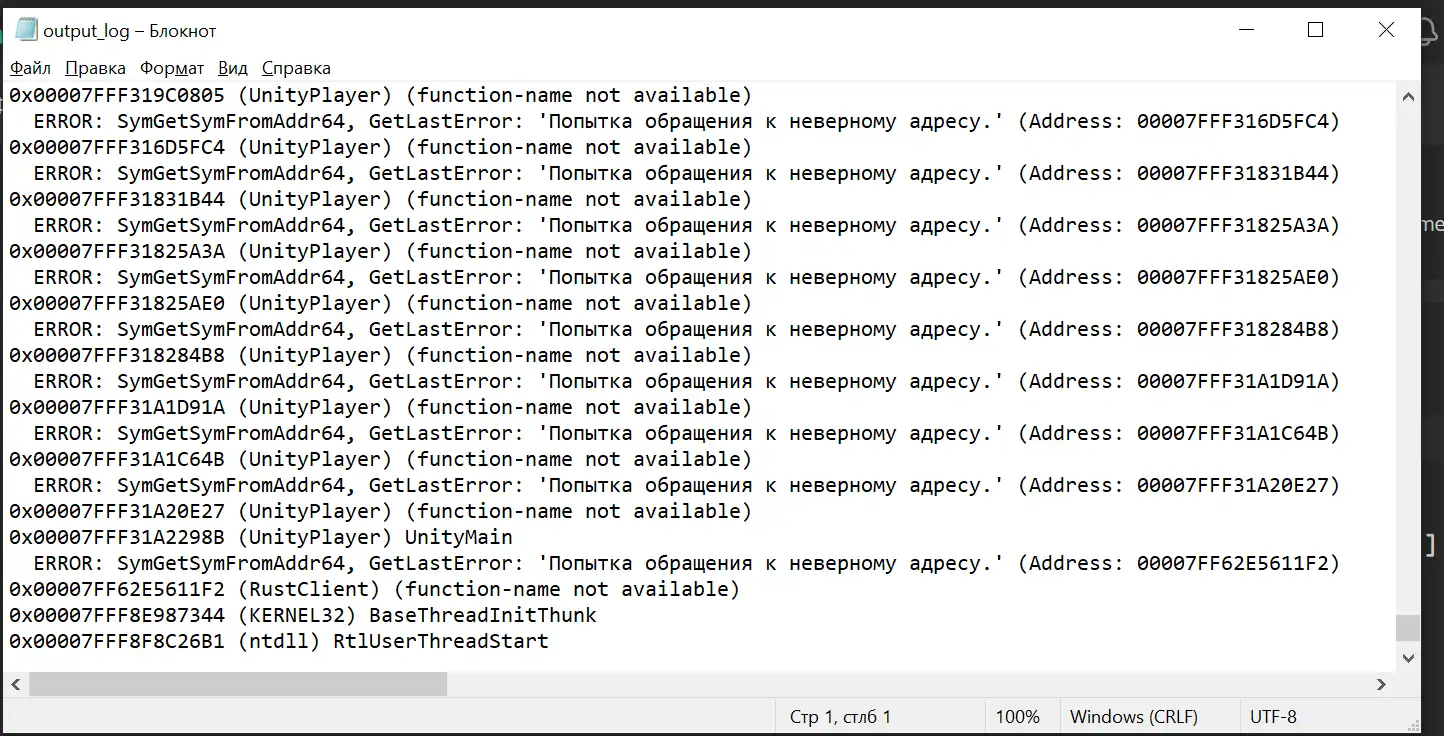Place cursor on the RtlUserThreadStart line
Screen dimensions: 1444x736
[x=279, y=641]
